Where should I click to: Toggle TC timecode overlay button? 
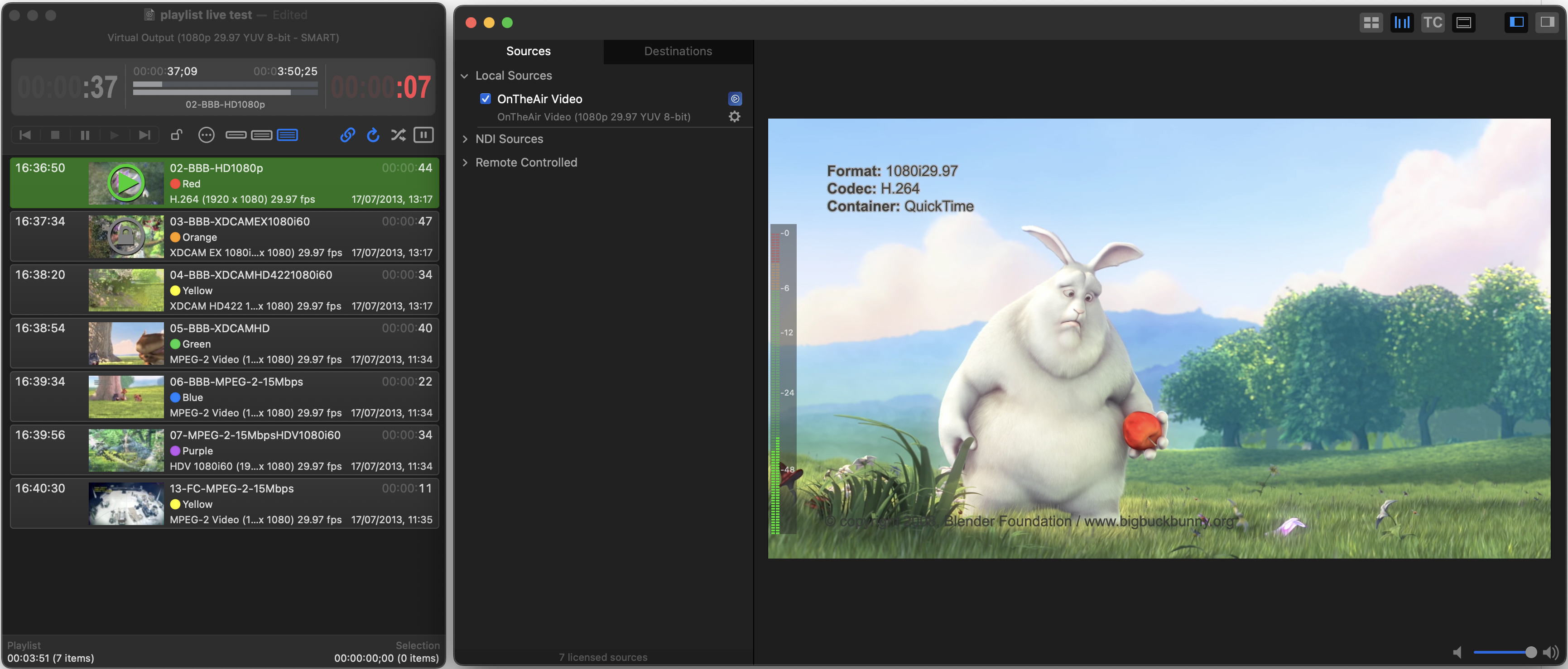click(1432, 23)
